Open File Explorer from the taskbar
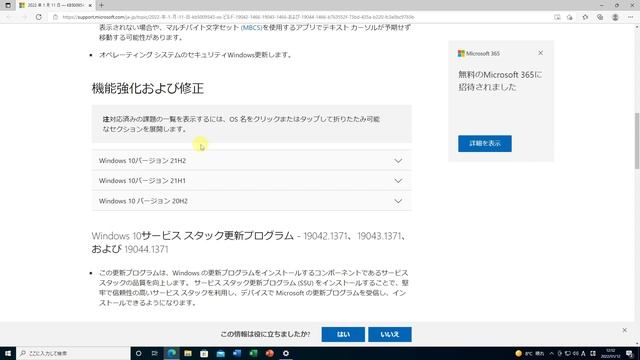Viewport: 640px width, 360px height. pos(188,353)
